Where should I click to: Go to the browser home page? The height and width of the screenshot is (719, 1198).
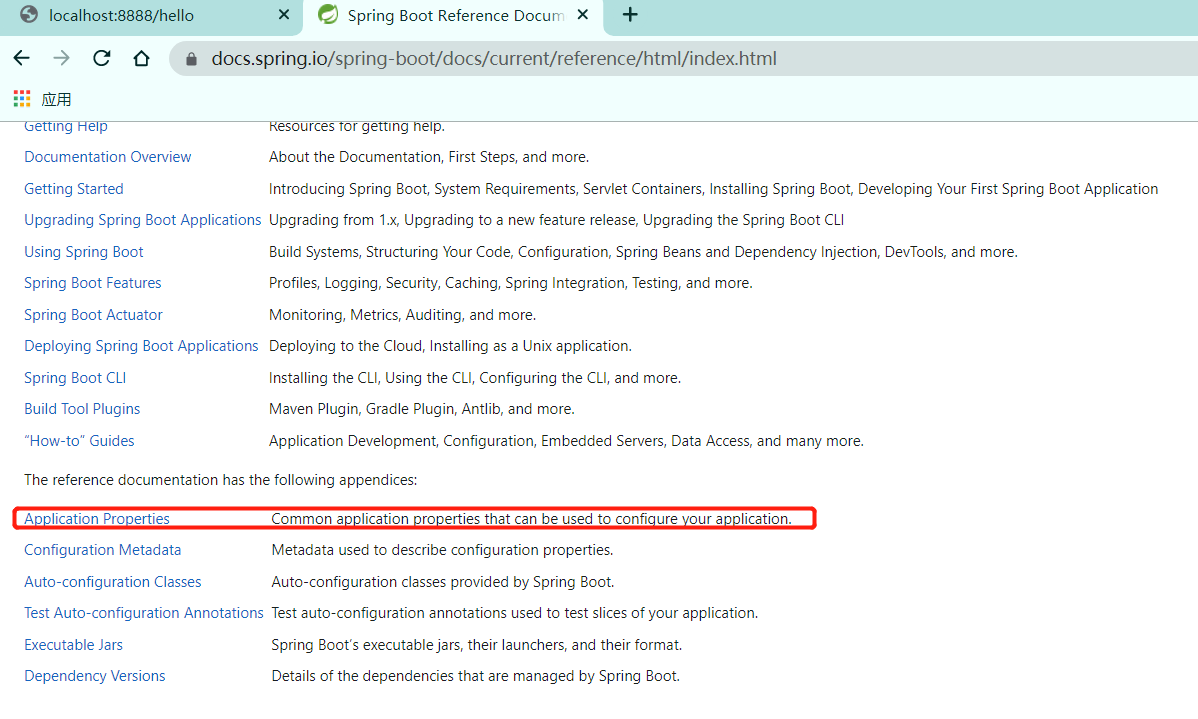(141, 58)
